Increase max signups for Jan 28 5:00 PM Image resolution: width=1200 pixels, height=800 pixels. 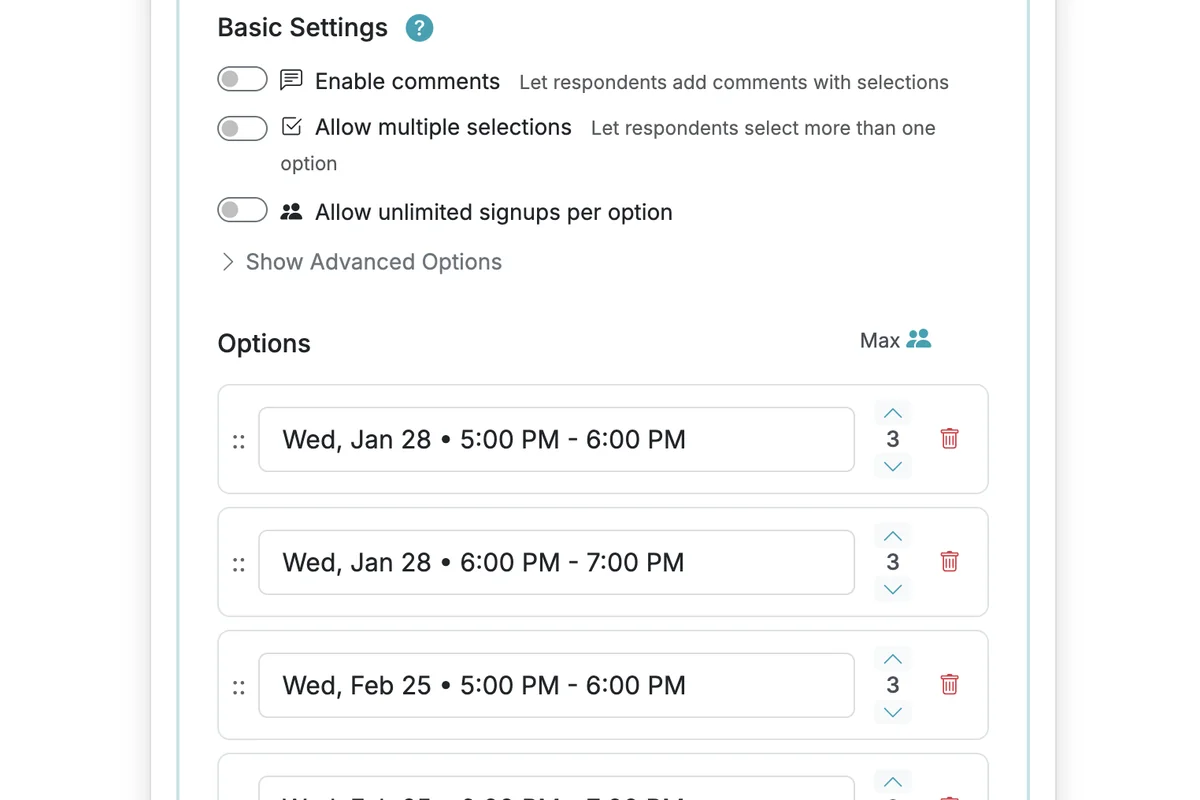pyautogui.click(x=892, y=412)
